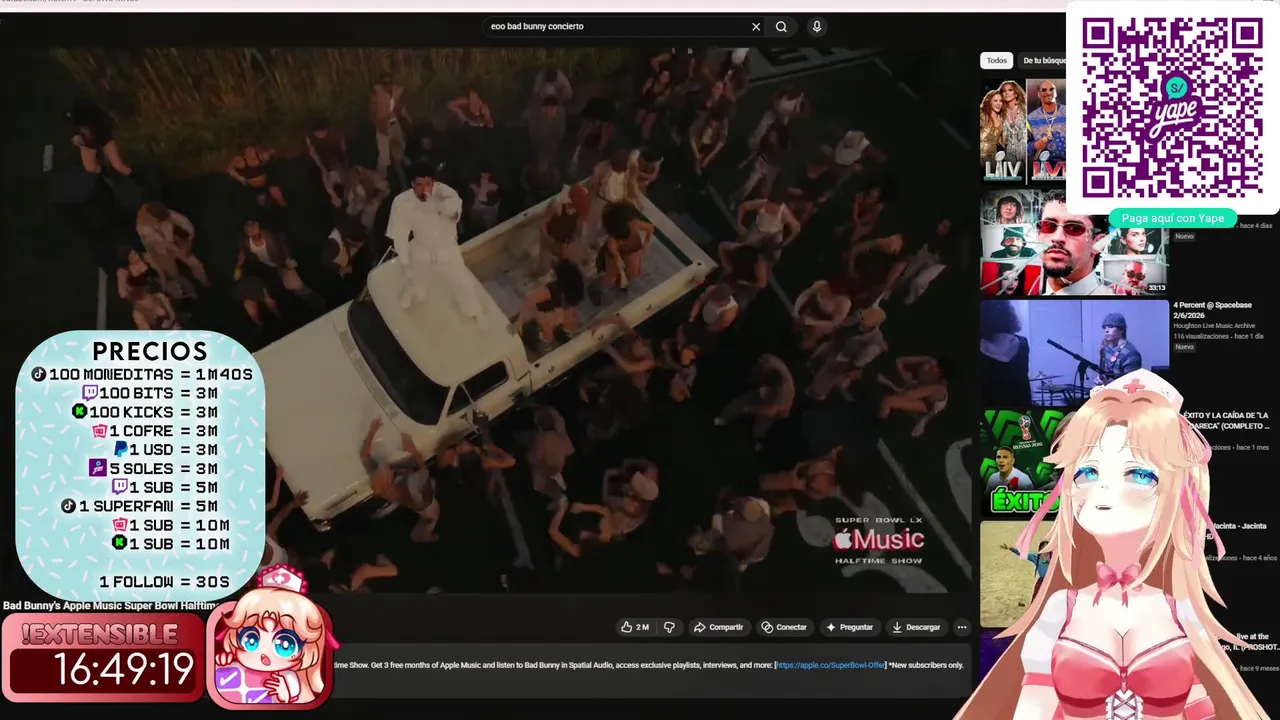The image size is (1280, 720).
Task: Like the video with 2 M likes
Action: pos(635,627)
